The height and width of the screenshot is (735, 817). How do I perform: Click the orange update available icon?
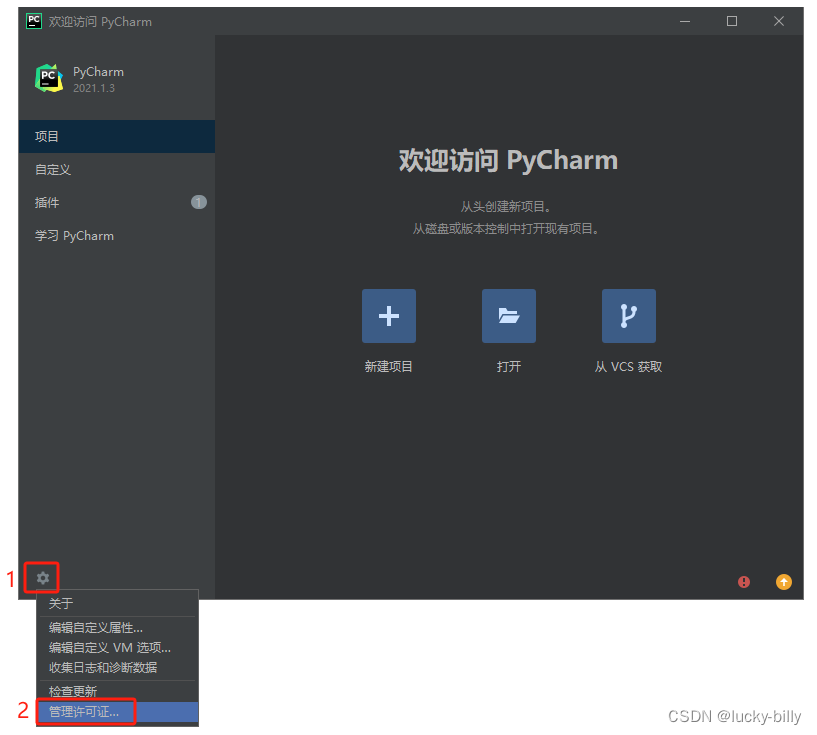[x=784, y=582]
